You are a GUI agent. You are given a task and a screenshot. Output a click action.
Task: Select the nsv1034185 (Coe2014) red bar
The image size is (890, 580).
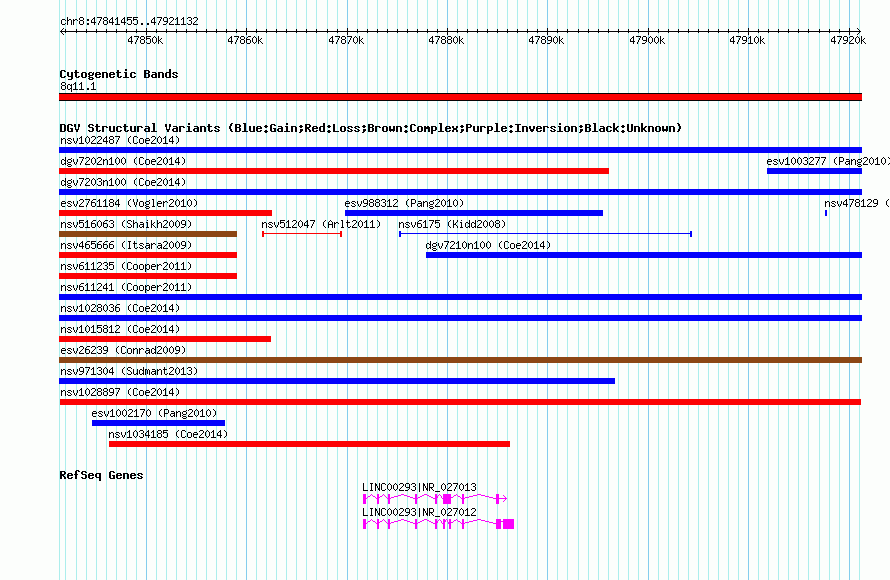pyautogui.click(x=309, y=444)
